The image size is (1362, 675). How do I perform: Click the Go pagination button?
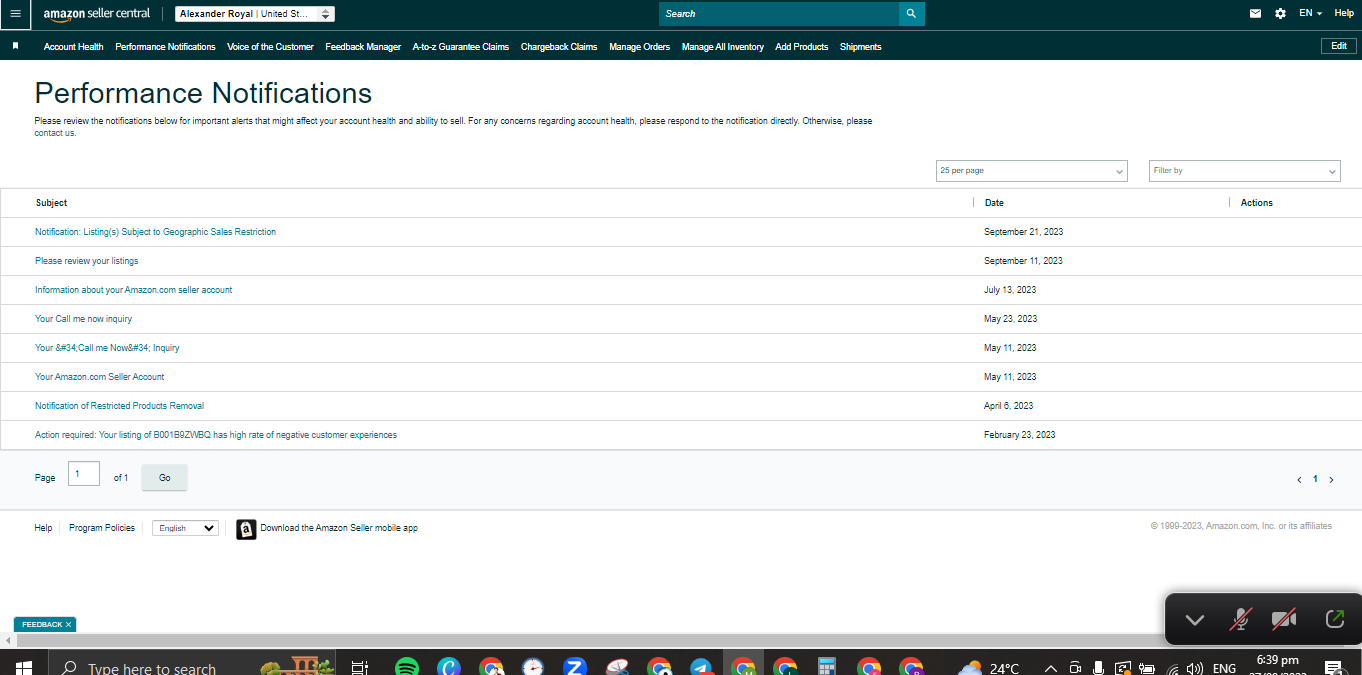[165, 478]
